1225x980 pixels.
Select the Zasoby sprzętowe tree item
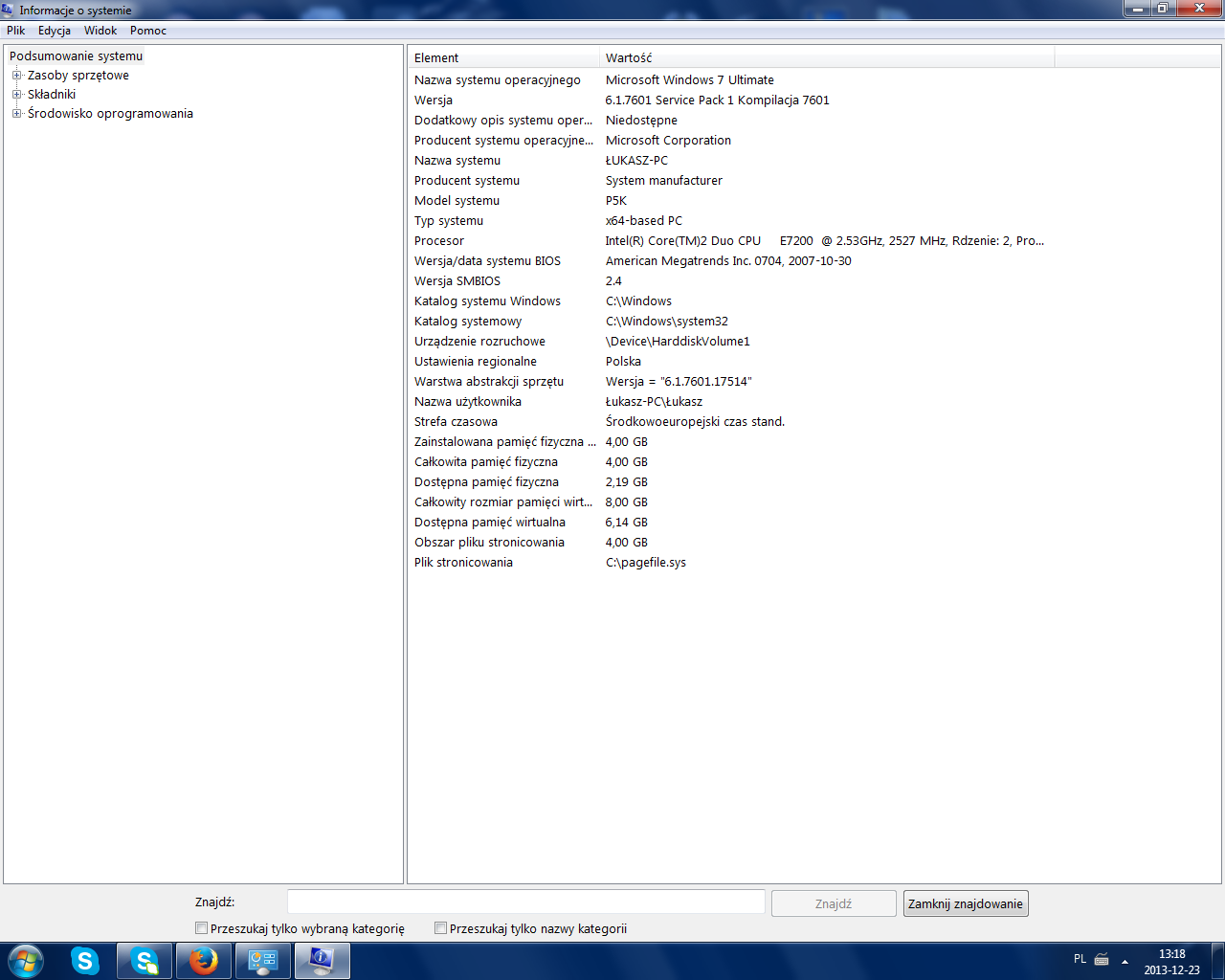pos(78,75)
